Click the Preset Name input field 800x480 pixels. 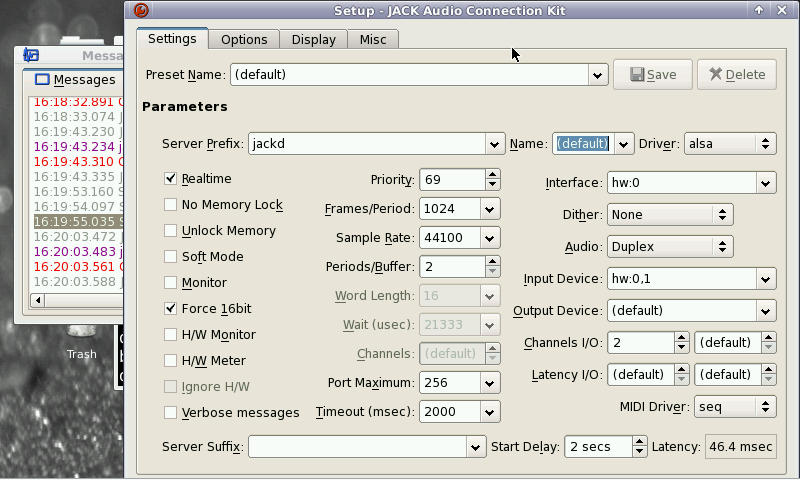point(410,74)
